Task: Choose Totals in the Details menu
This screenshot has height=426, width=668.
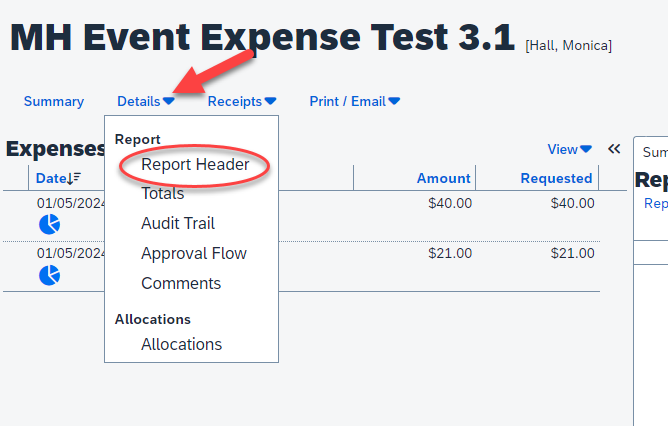Action: click(x=163, y=193)
